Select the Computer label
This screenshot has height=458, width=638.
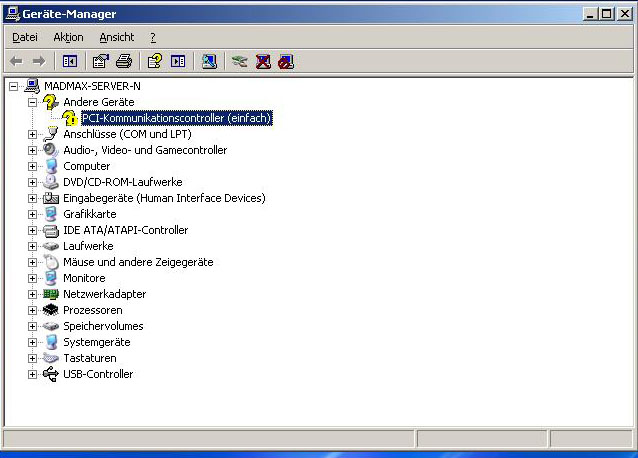(87, 166)
